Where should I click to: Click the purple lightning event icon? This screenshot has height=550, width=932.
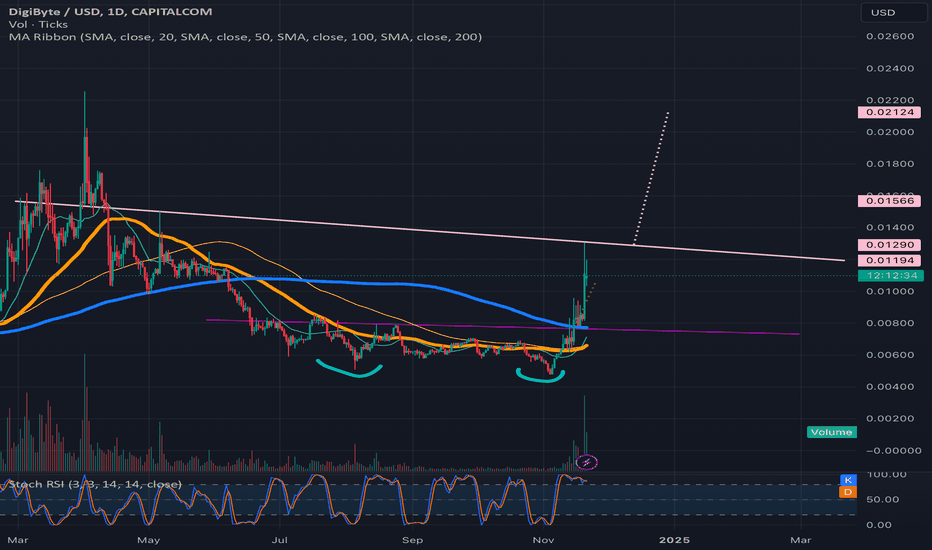pyautogui.click(x=587, y=462)
